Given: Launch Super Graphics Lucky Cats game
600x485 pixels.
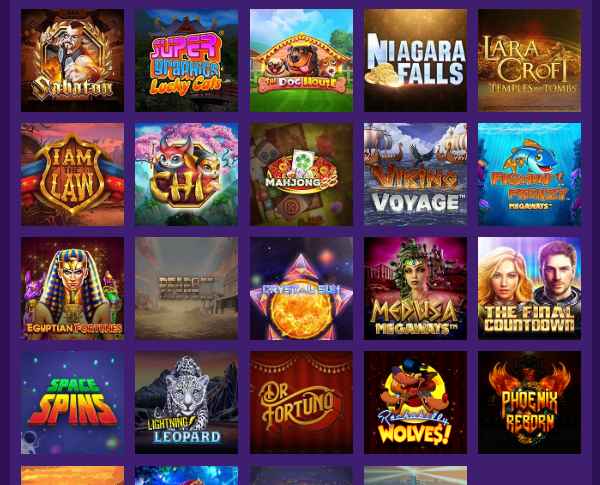Looking at the screenshot, I should (x=186, y=60).
